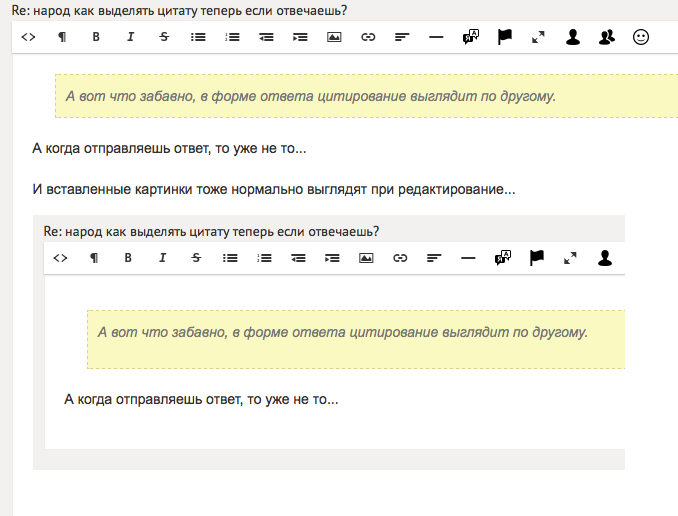
Task: Expand the editor to fullscreen
Action: (x=539, y=37)
